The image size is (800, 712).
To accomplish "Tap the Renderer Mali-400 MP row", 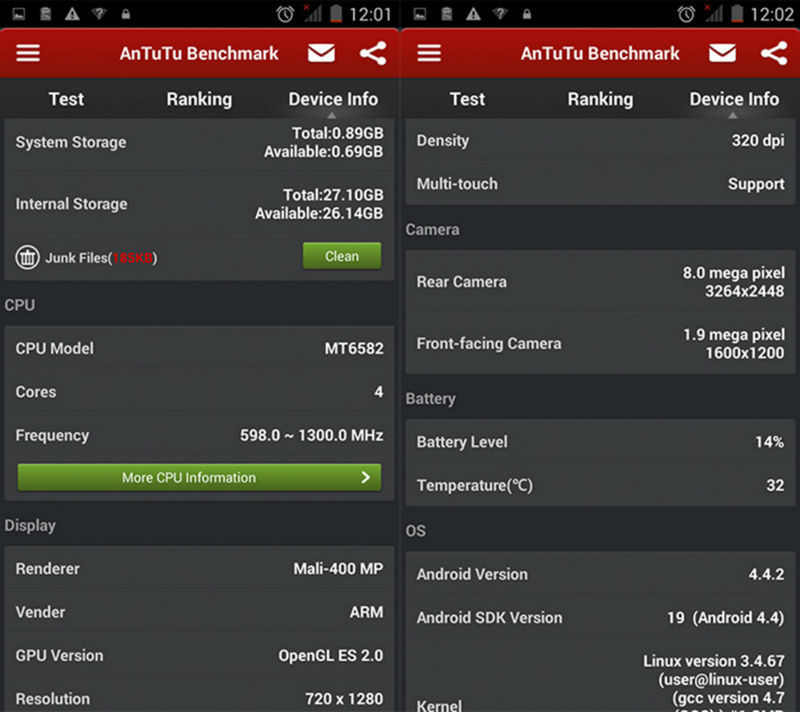I will coord(199,569).
